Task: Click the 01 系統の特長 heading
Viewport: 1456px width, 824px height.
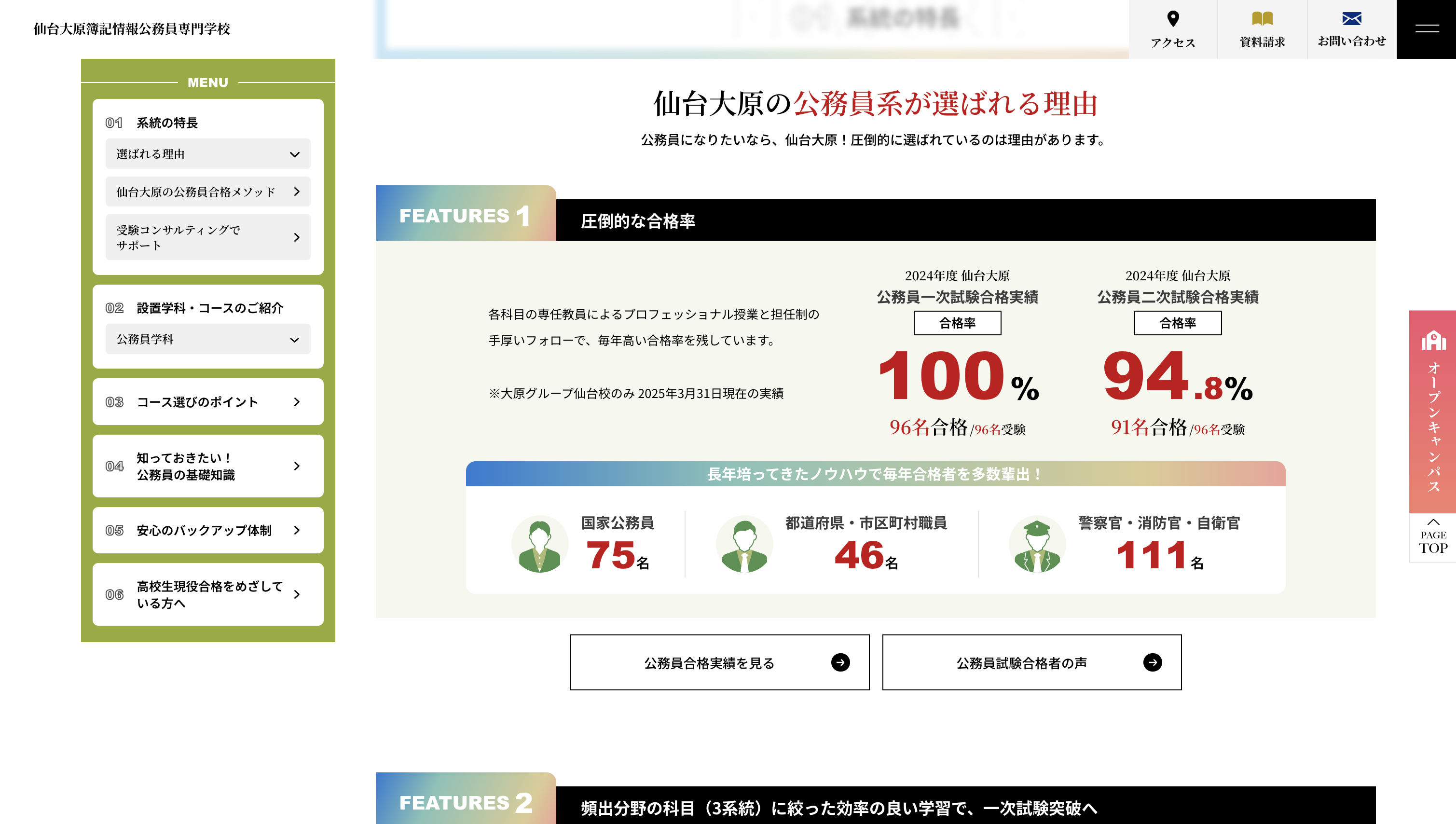Action: (166, 123)
